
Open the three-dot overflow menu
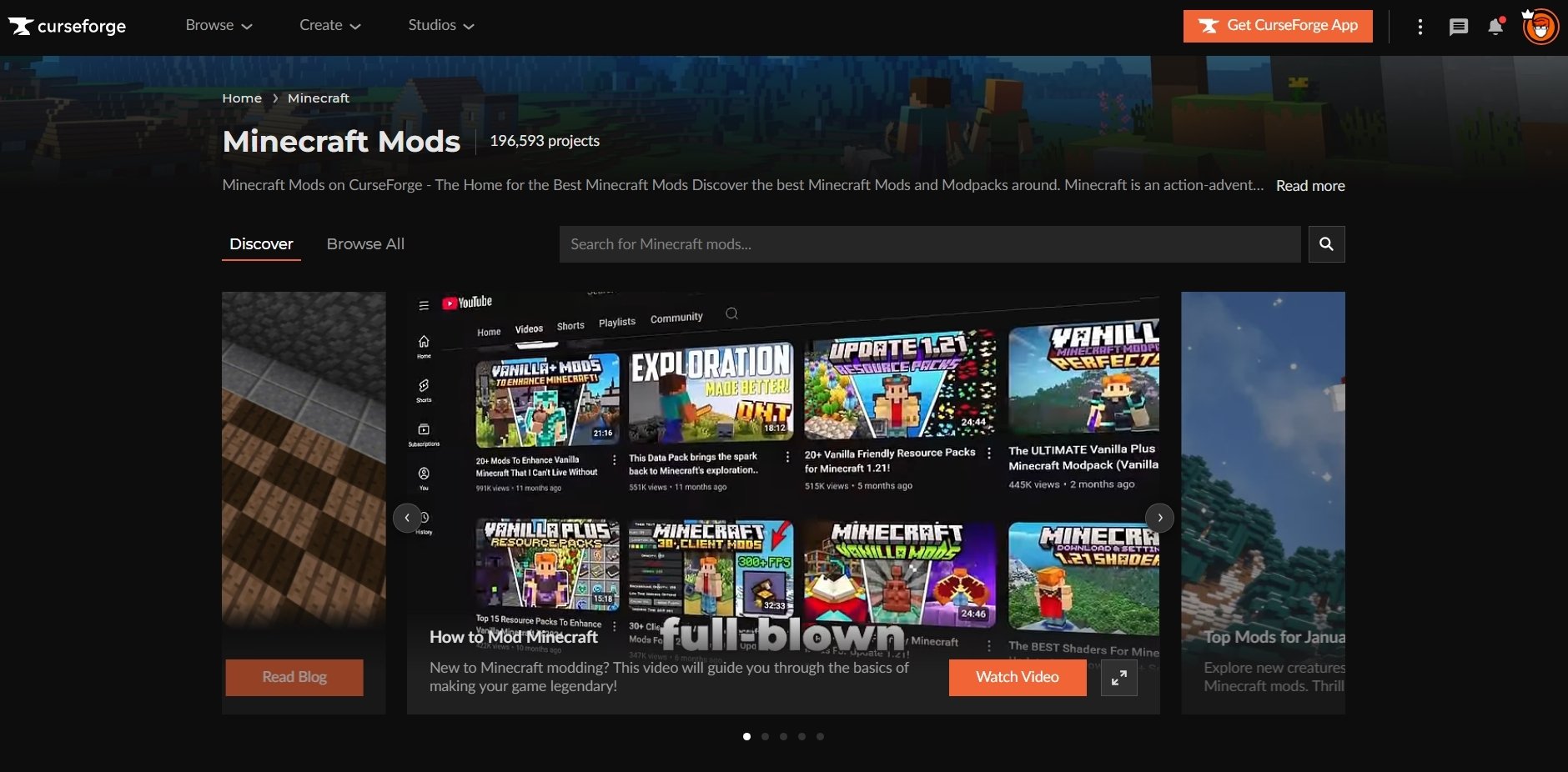[1419, 26]
